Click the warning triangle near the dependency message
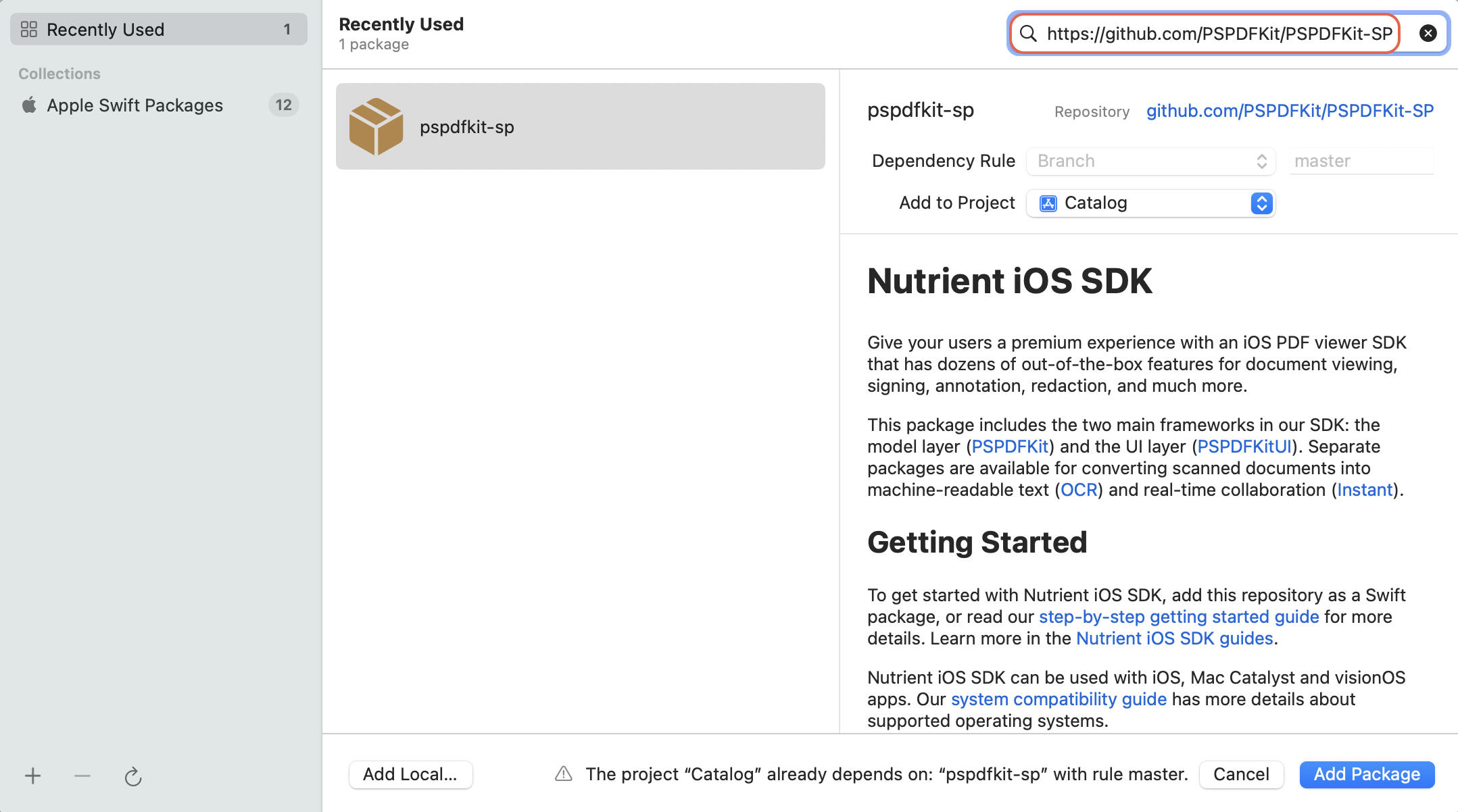Image resolution: width=1458 pixels, height=812 pixels. pyautogui.click(x=562, y=774)
